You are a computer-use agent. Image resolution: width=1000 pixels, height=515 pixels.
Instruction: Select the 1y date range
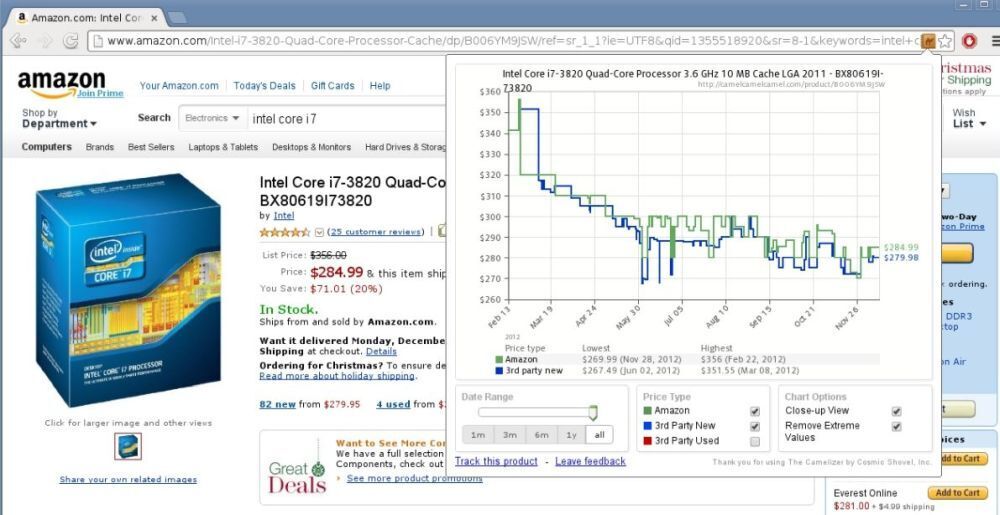[571, 435]
